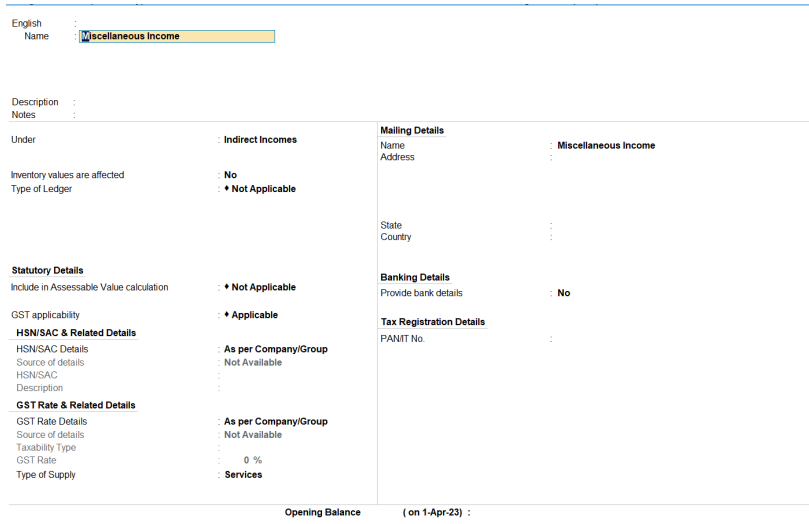Open HSN/SAC Details As per Company/Group list
809x524 pixels.
tap(275, 349)
